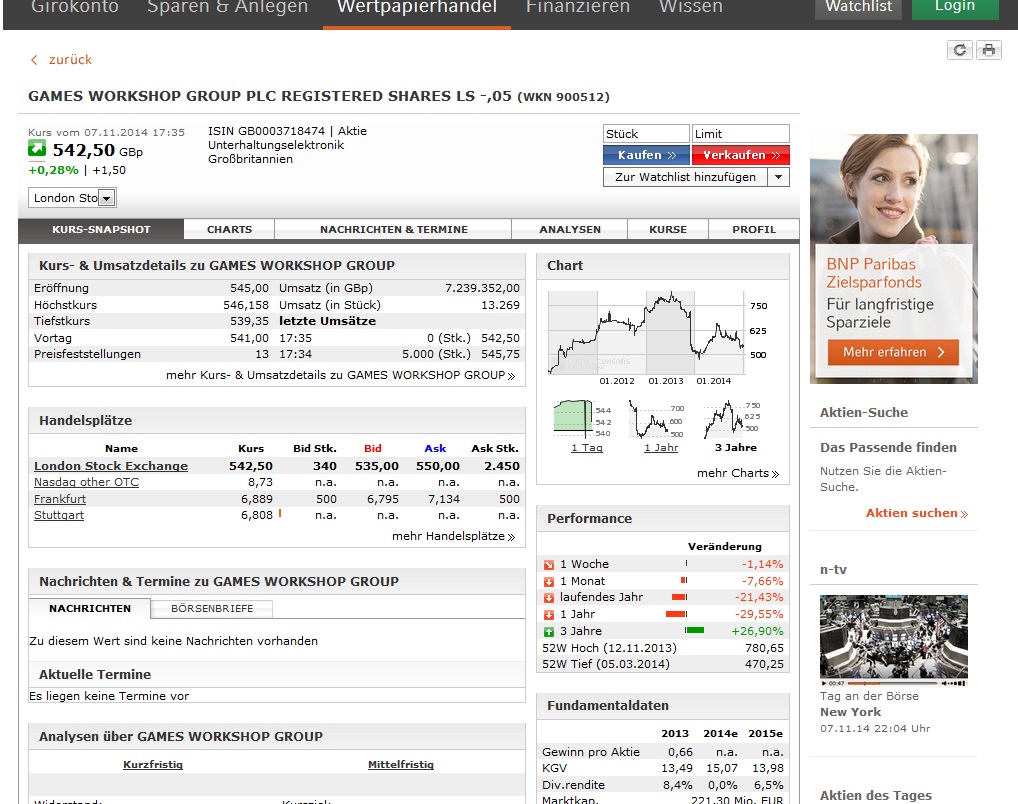Image resolution: width=1018 pixels, height=804 pixels.
Task: Select the Nachrichten sub-tab
Action: [90, 609]
